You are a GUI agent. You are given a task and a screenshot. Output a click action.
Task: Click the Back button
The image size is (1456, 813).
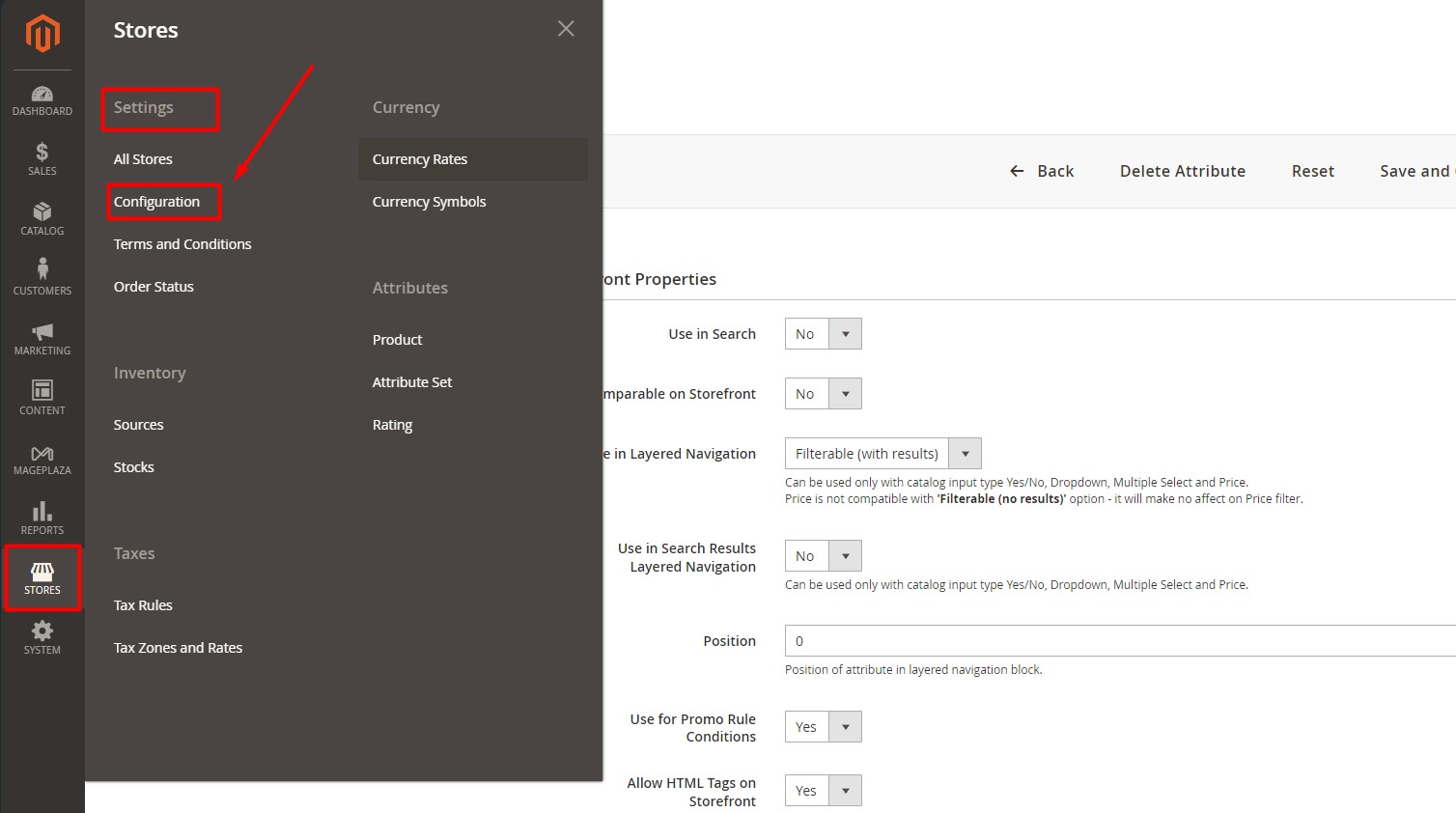point(1043,171)
